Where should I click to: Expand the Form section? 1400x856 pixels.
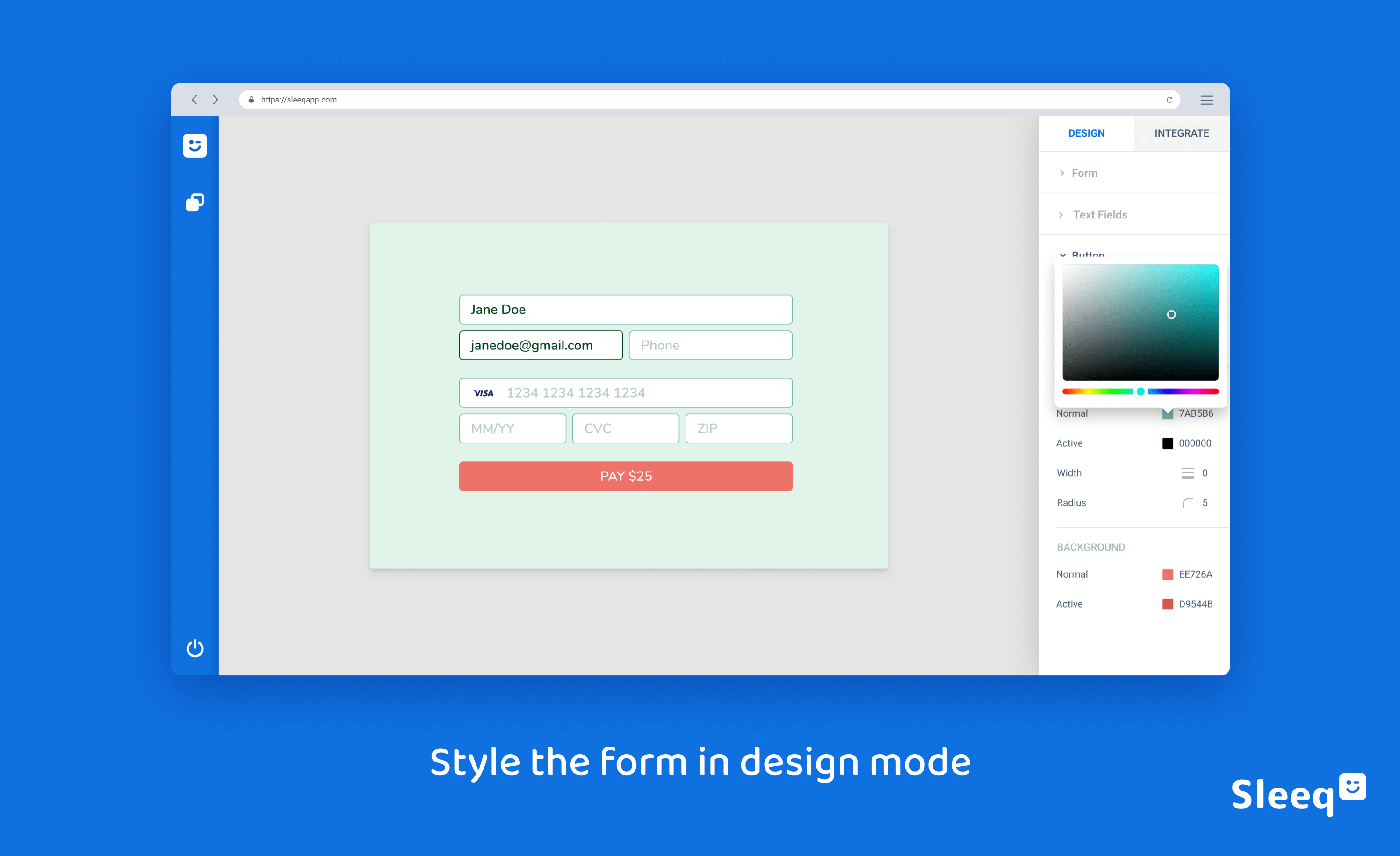click(x=1084, y=173)
